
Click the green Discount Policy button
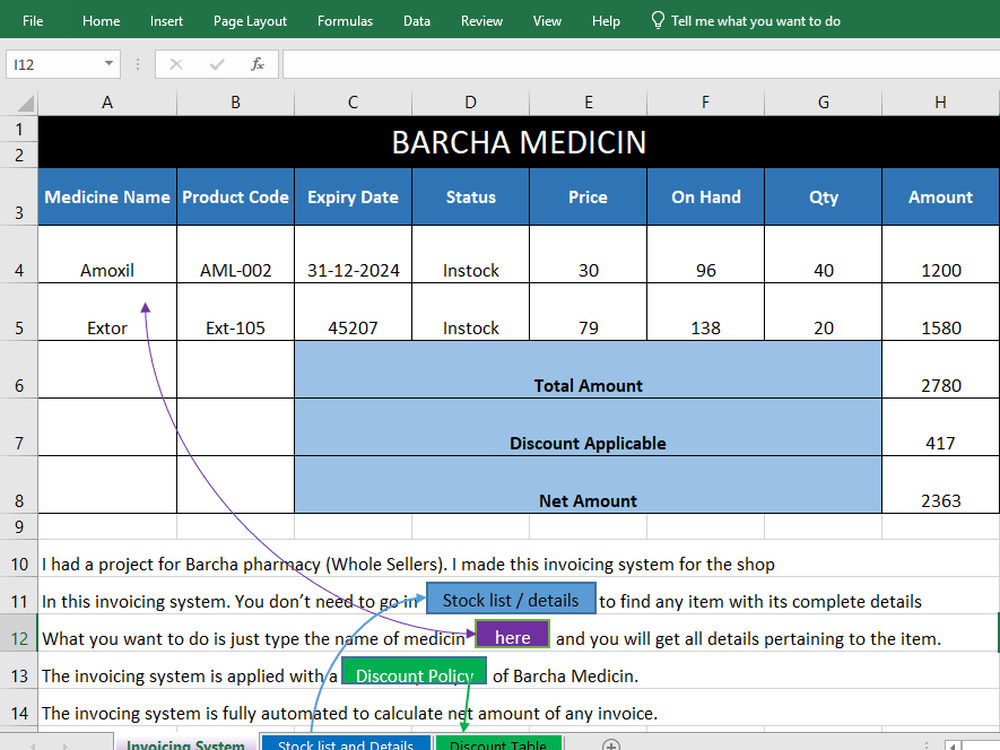(x=415, y=672)
